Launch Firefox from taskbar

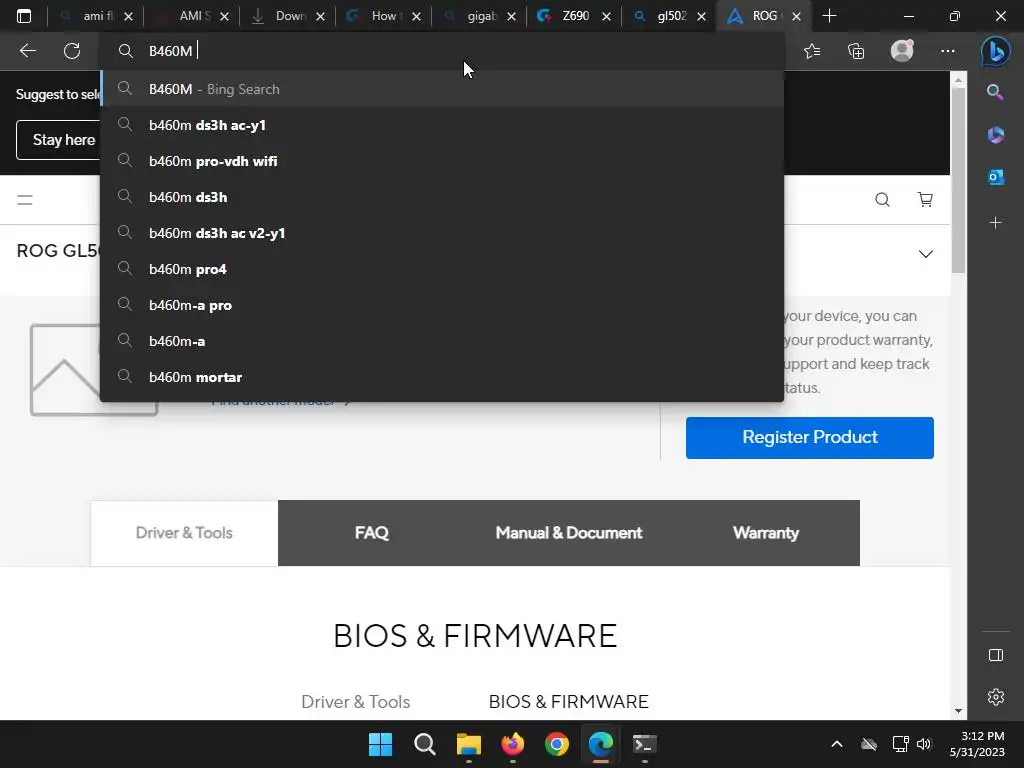pos(513,744)
